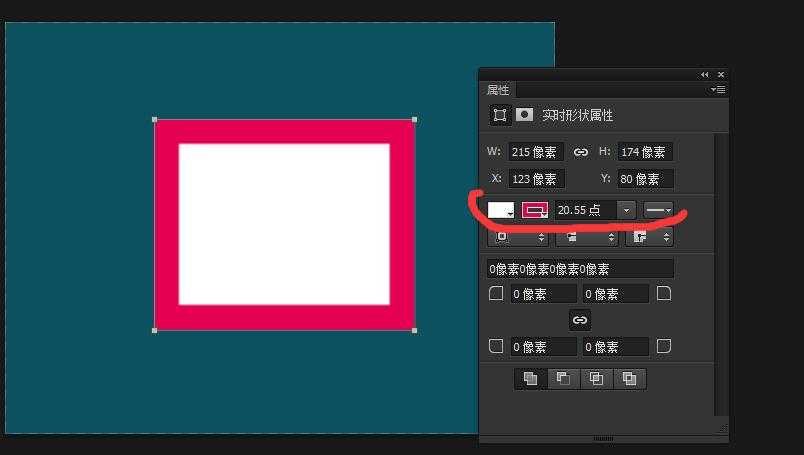Image resolution: width=804 pixels, height=455 pixels.
Task: Select the Exclude Overlapping Shapes pathfinder button
Action: [x=630, y=379]
